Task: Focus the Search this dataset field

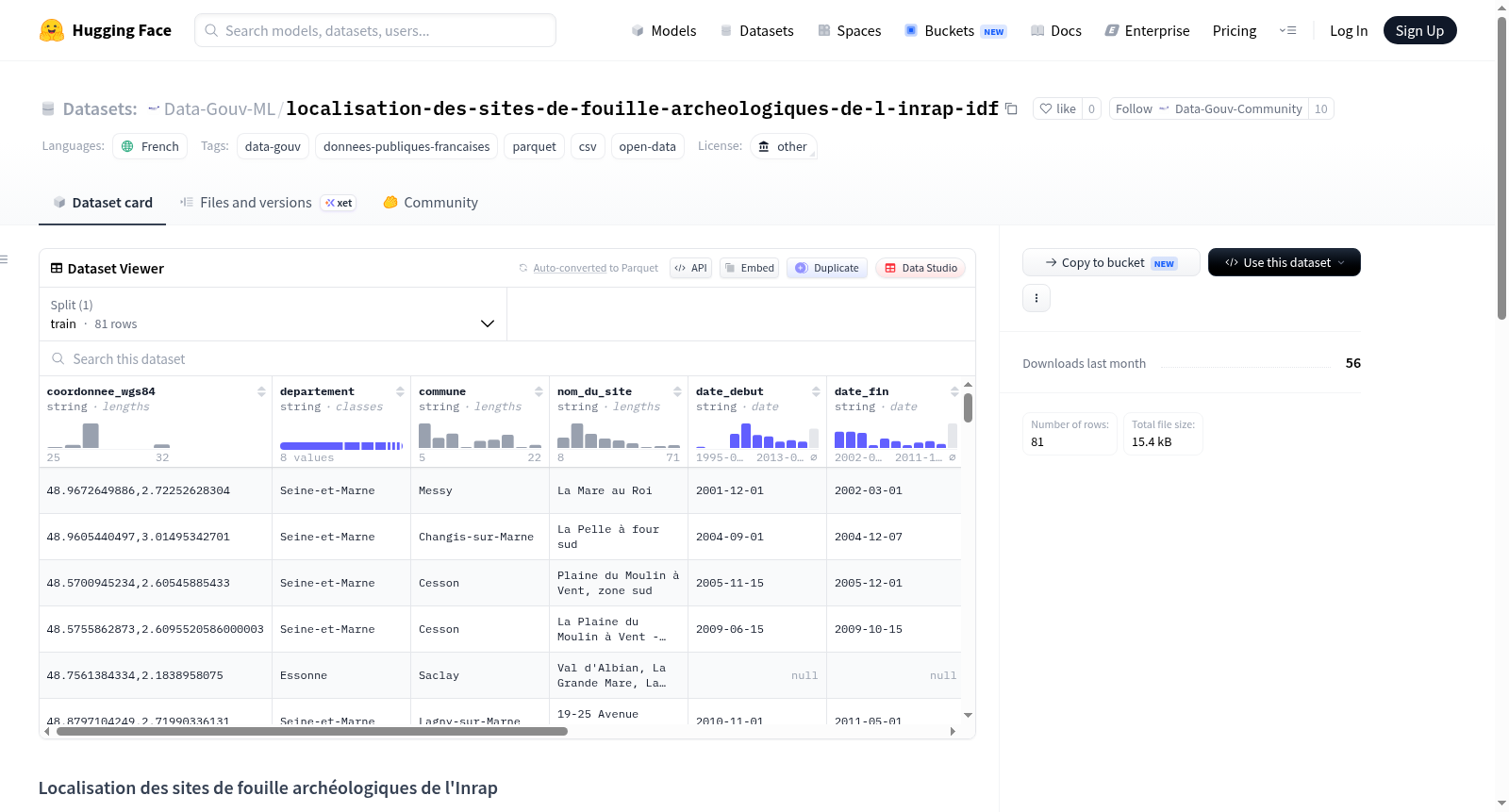Action: (x=507, y=359)
